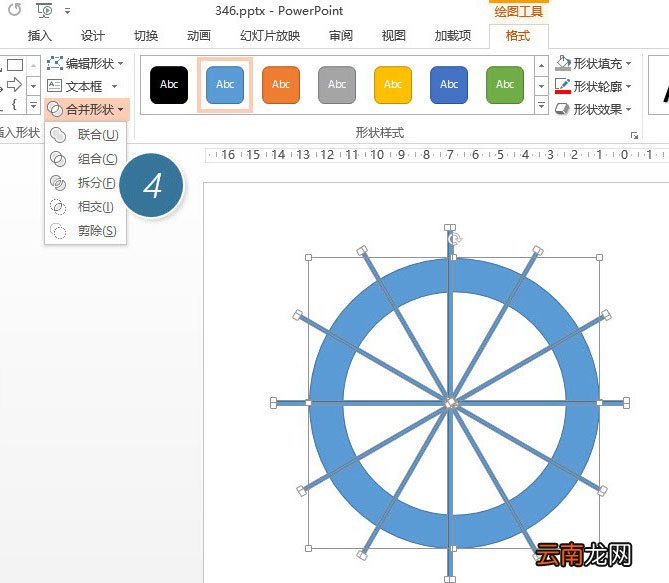This screenshot has width=669, height=583.
Task: Select the right arrow shape in gallery
Action: [x=15, y=85]
